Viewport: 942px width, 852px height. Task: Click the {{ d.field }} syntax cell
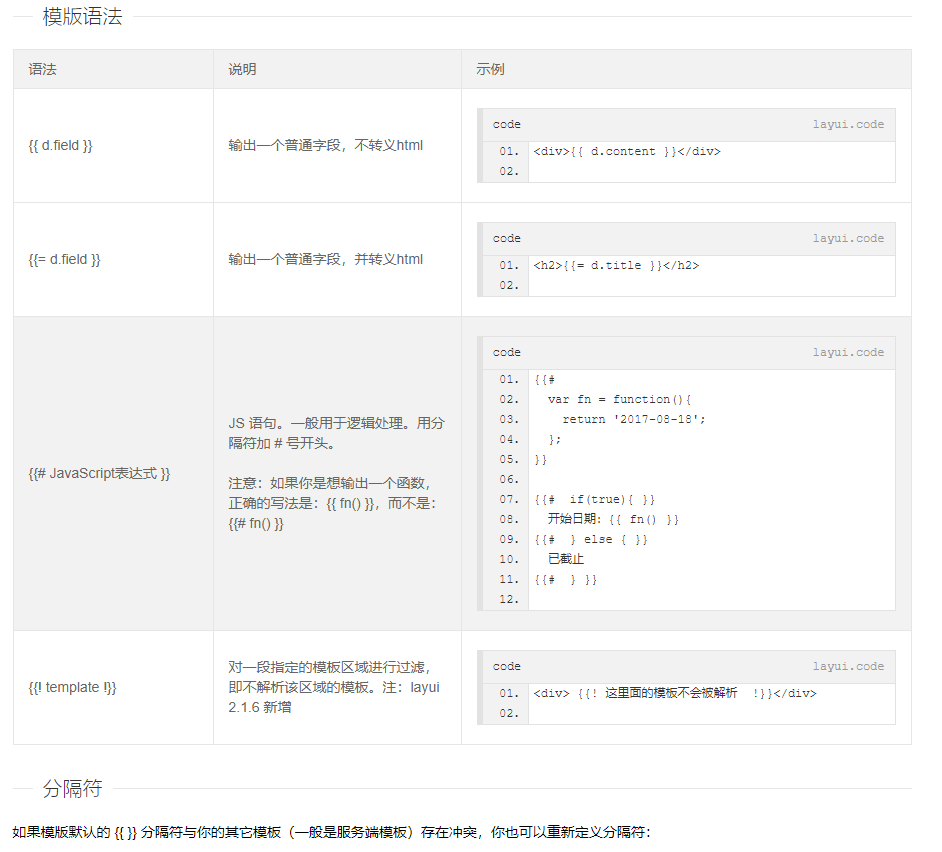coord(61,146)
